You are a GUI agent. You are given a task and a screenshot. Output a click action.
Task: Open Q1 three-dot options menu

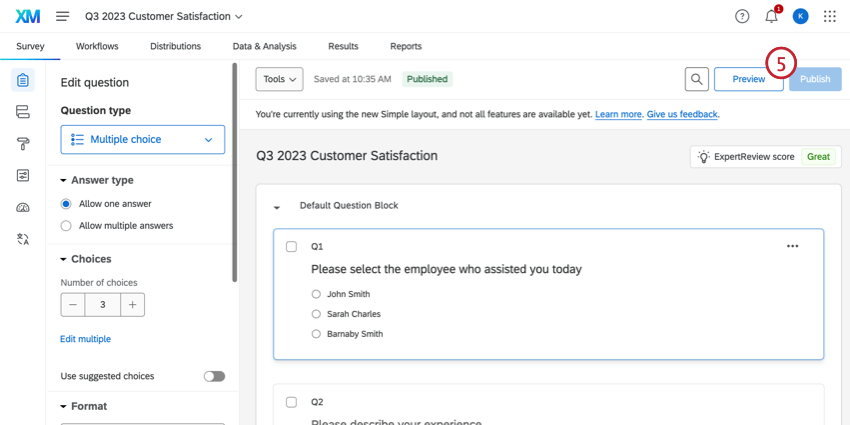click(793, 246)
